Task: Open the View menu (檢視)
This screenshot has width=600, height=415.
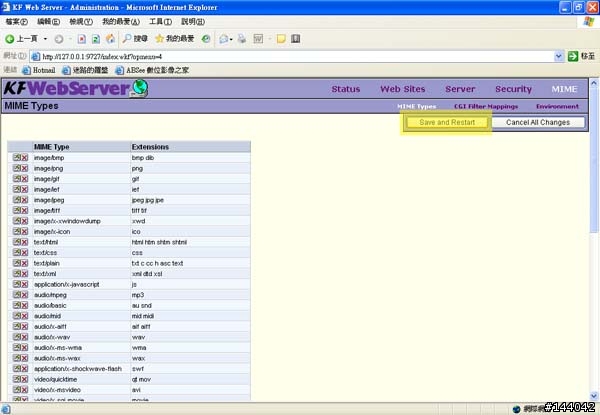Action: (81, 22)
